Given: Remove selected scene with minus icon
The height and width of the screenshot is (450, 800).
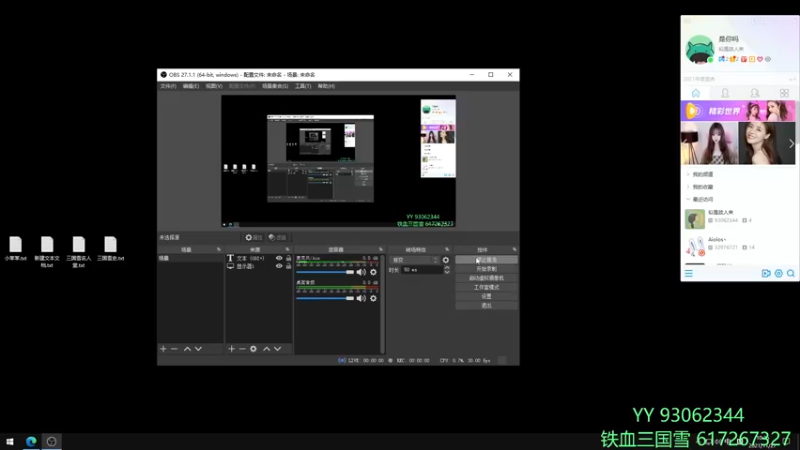Looking at the screenshot, I should click(x=174, y=349).
